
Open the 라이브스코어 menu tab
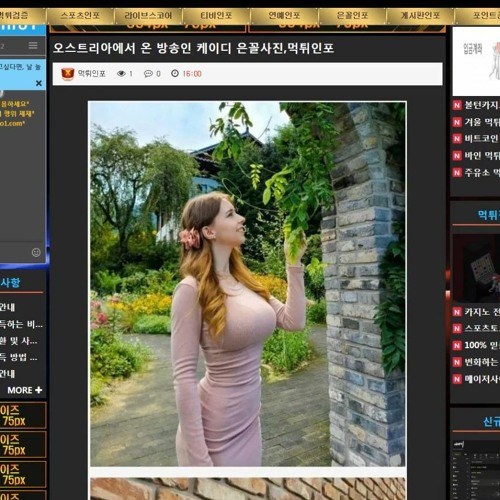148,15
